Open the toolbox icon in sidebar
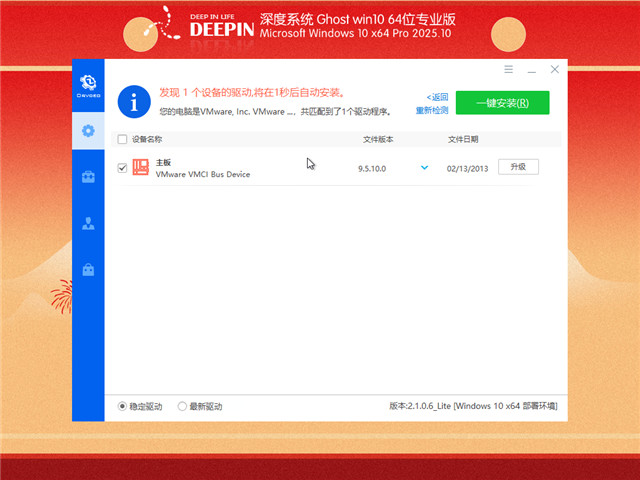The width and height of the screenshot is (640, 480). (88, 177)
